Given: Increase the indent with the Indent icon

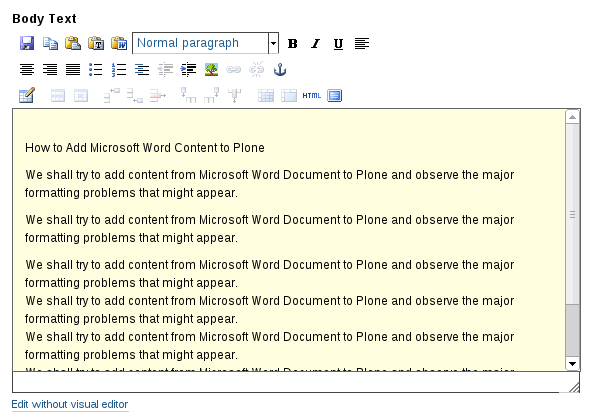Looking at the screenshot, I should 188,69.
